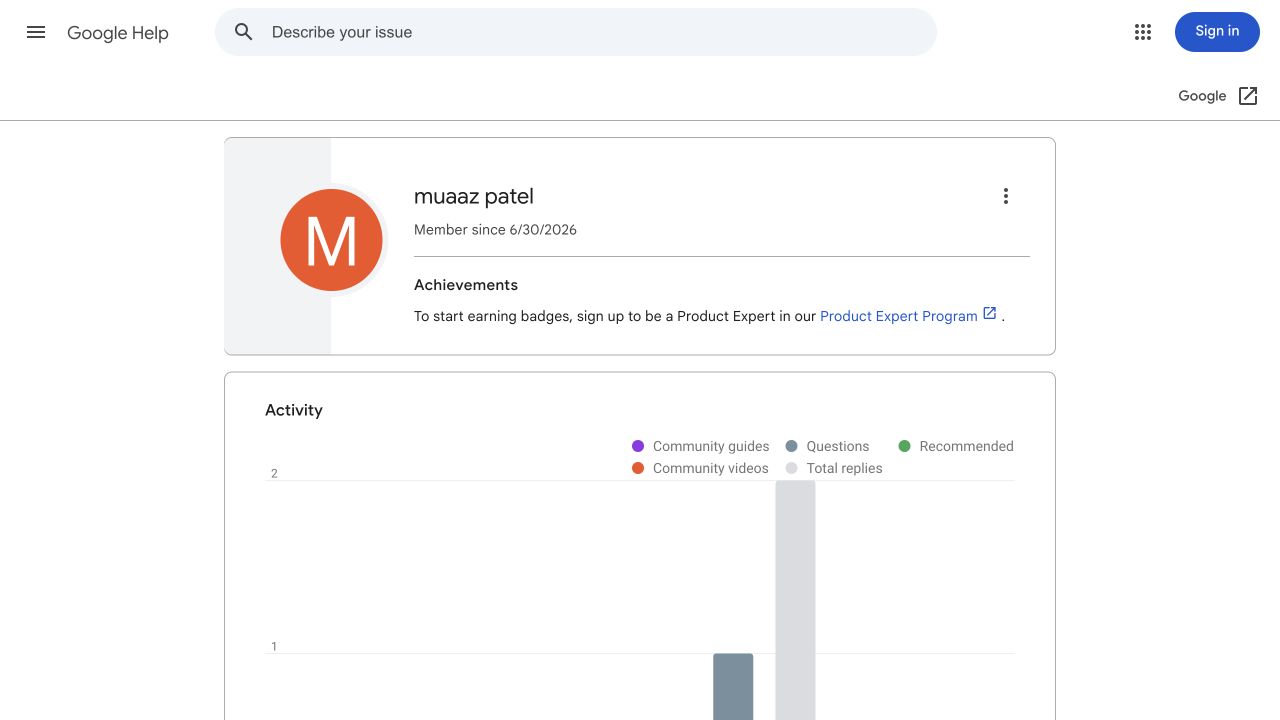This screenshot has height=720, width=1280.
Task: Click the Questions bar in the chart
Action: pyautogui.click(x=733, y=687)
